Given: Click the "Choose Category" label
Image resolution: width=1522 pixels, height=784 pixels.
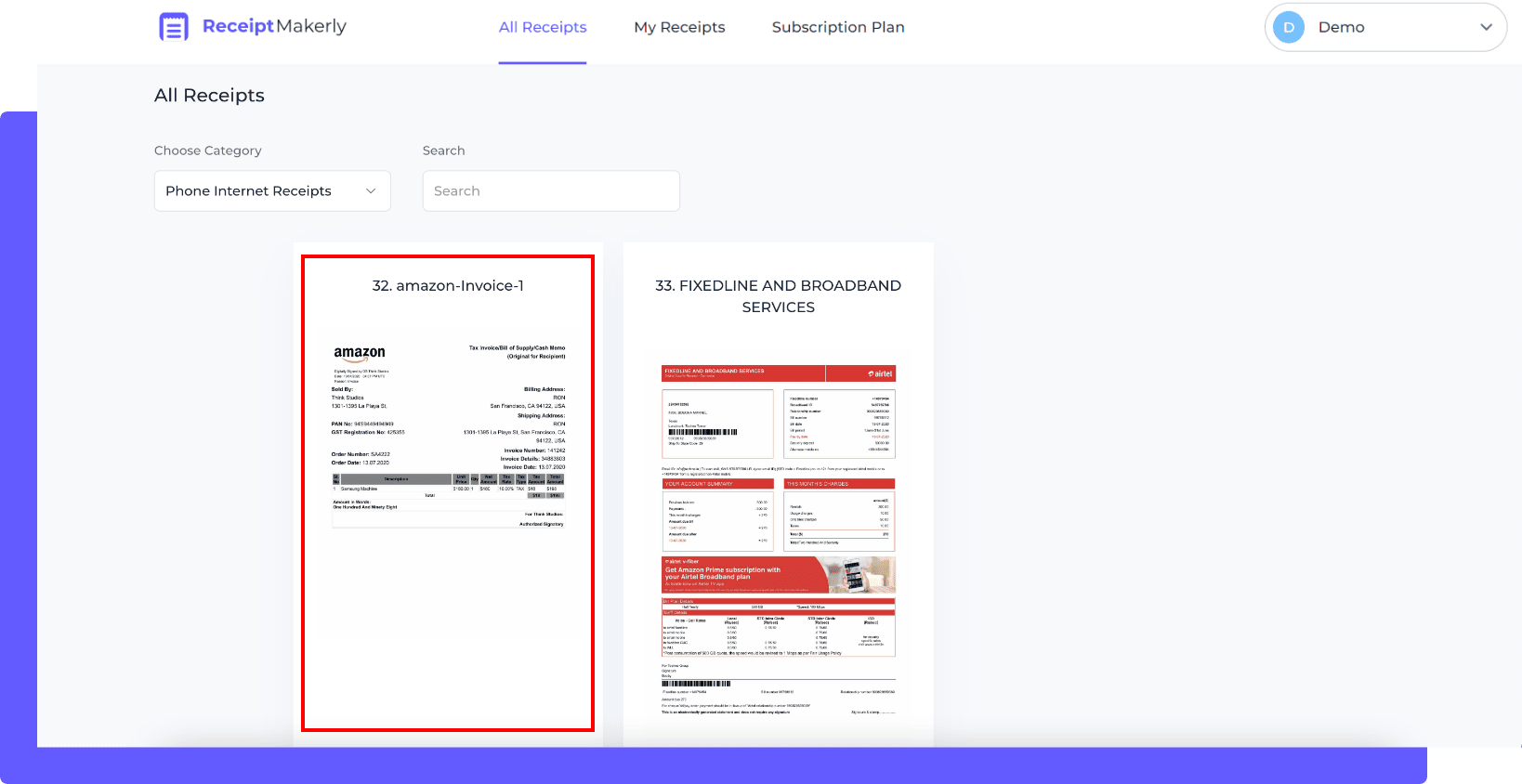Looking at the screenshot, I should pos(208,150).
